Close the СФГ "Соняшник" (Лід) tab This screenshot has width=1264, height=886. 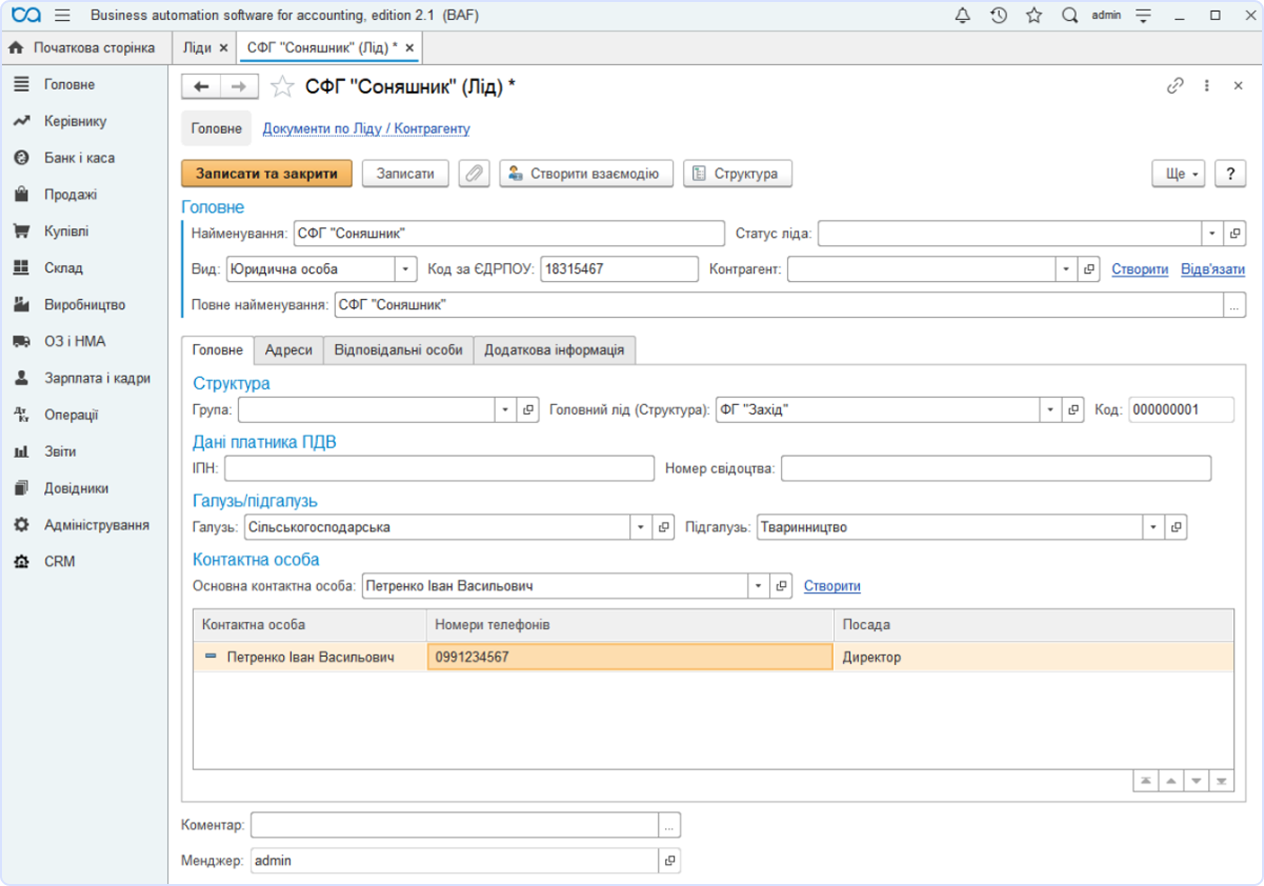tap(409, 48)
